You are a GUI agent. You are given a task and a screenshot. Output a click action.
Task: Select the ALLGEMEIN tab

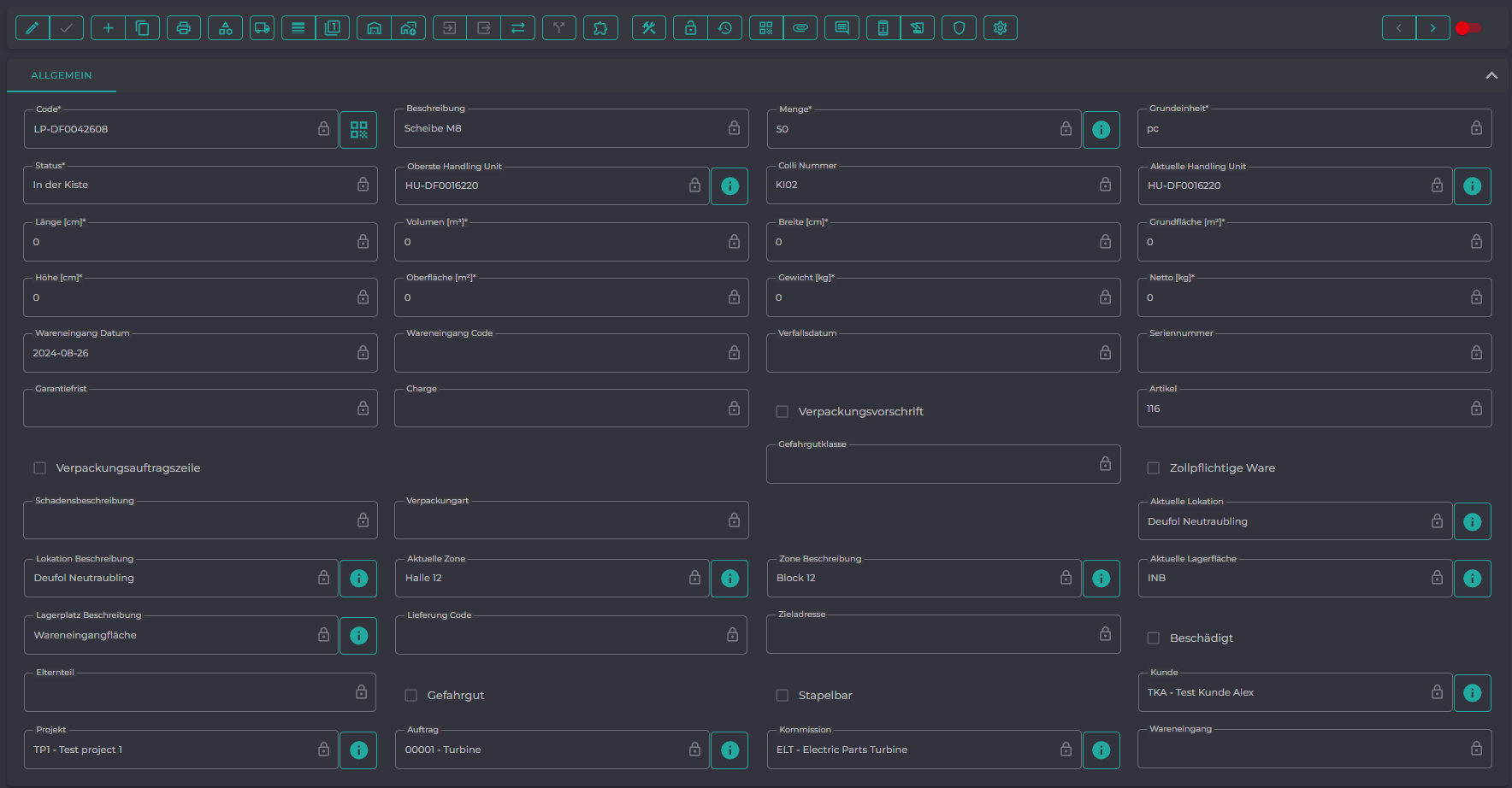62,75
